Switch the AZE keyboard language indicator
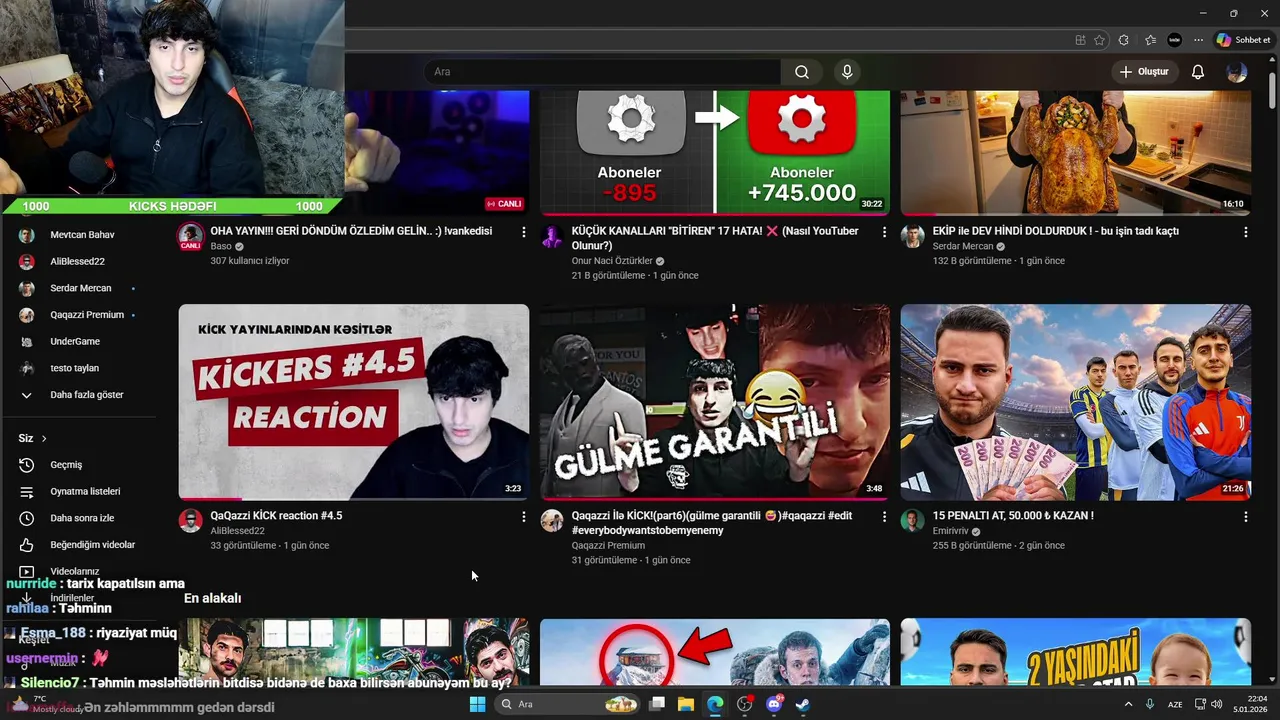1280x720 pixels. tap(1176, 704)
